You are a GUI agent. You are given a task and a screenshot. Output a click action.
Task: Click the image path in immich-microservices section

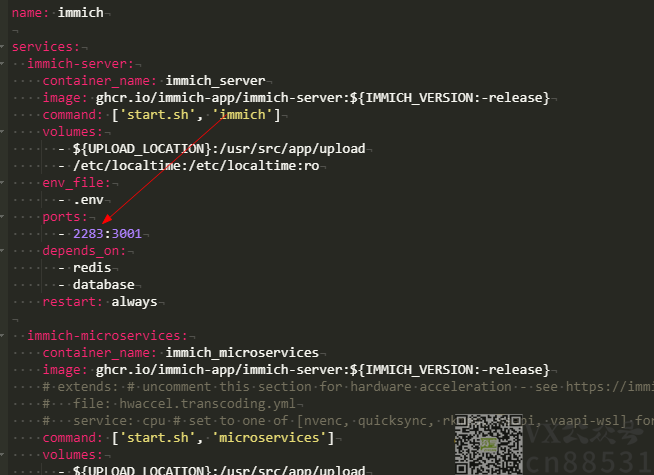coord(323,370)
